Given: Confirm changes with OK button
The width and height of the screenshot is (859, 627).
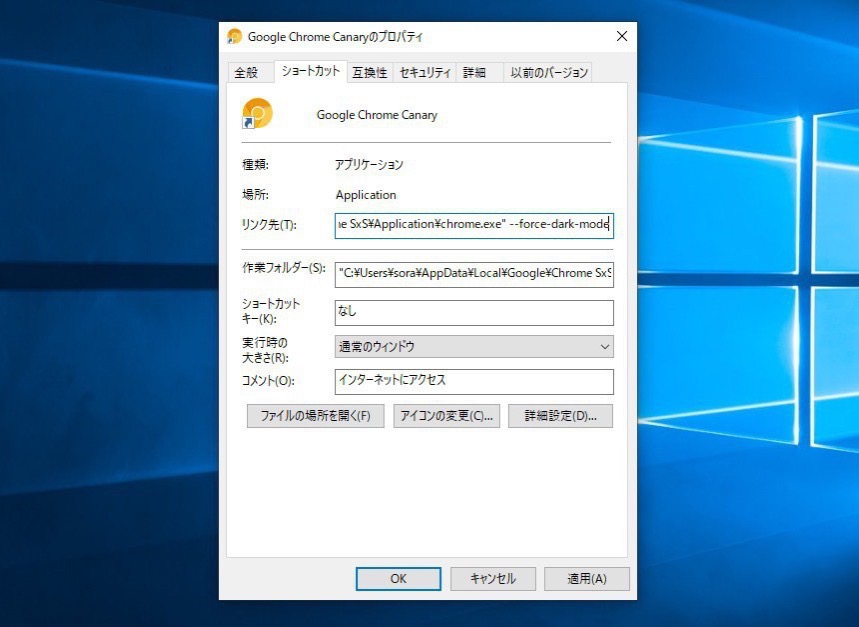Looking at the screenshot, I should click(x=398, y=578).
